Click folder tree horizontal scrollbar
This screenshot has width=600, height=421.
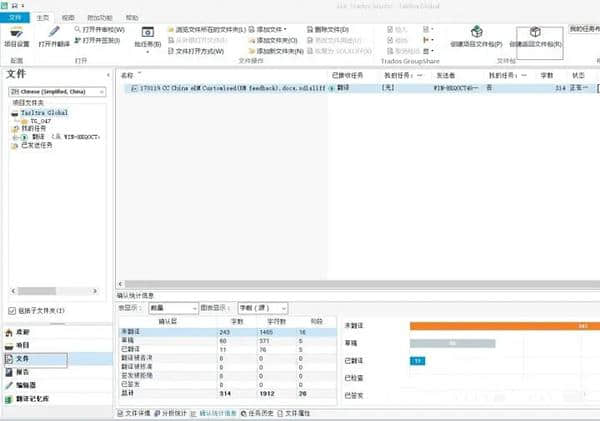click(37, 291)
